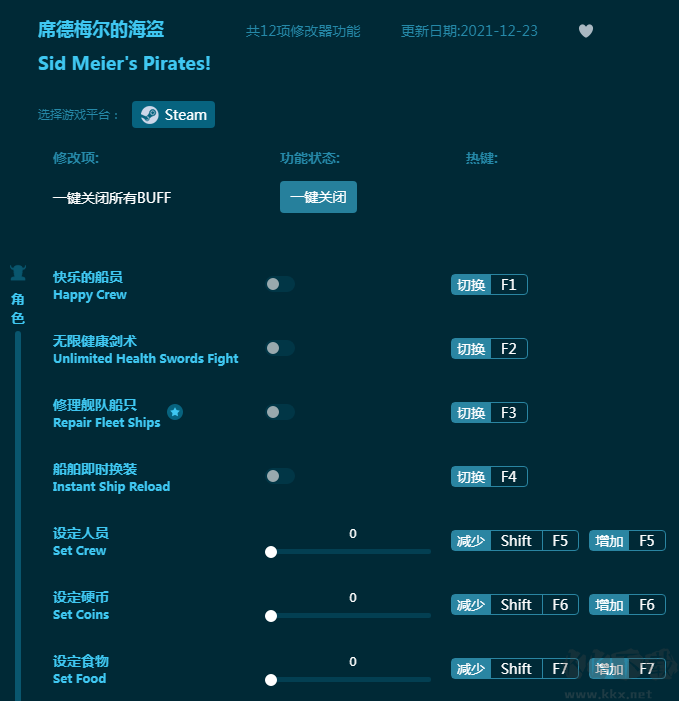
Task: Click the Set Coins label
Action: click(x=81, y=614)
